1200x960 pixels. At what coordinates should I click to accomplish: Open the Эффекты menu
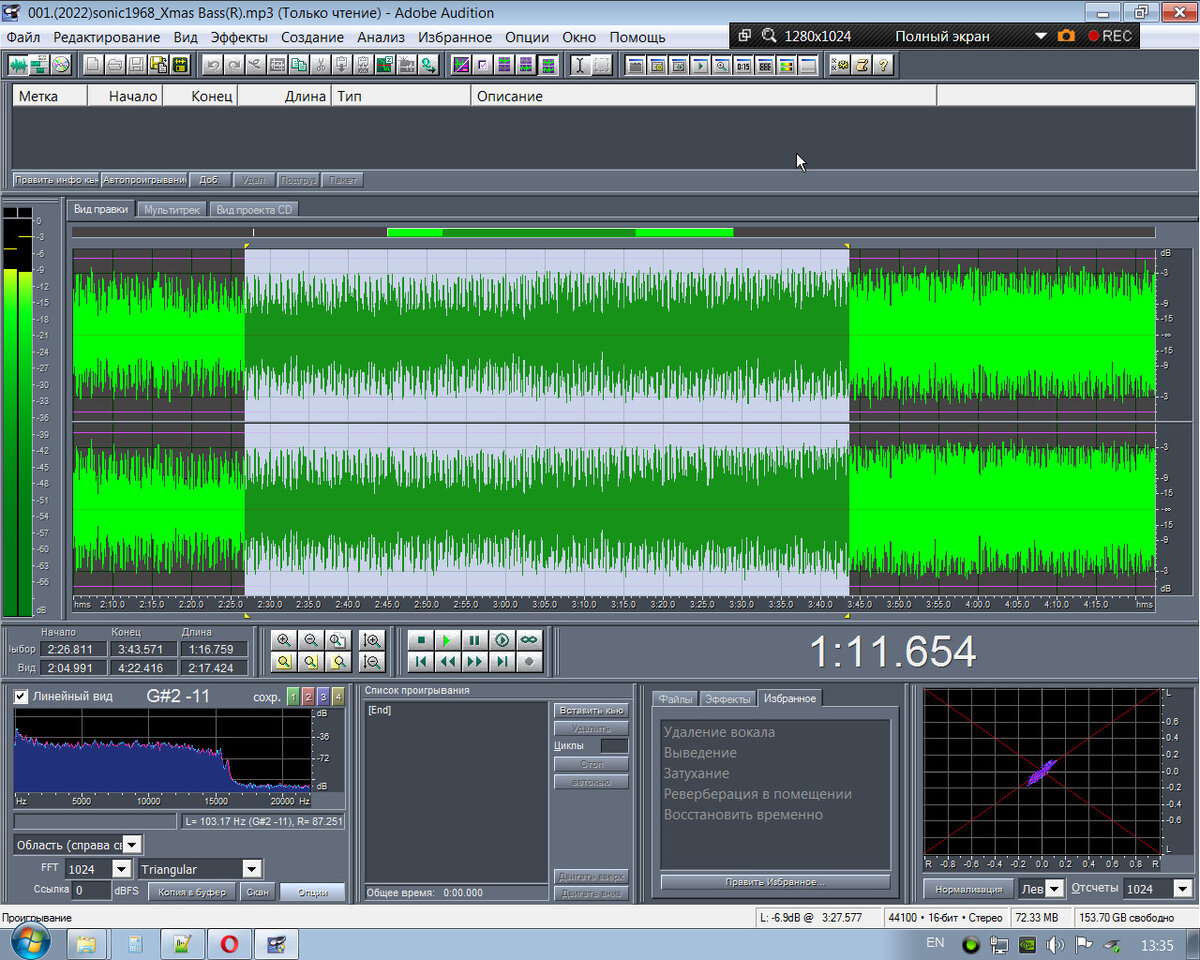239,37
